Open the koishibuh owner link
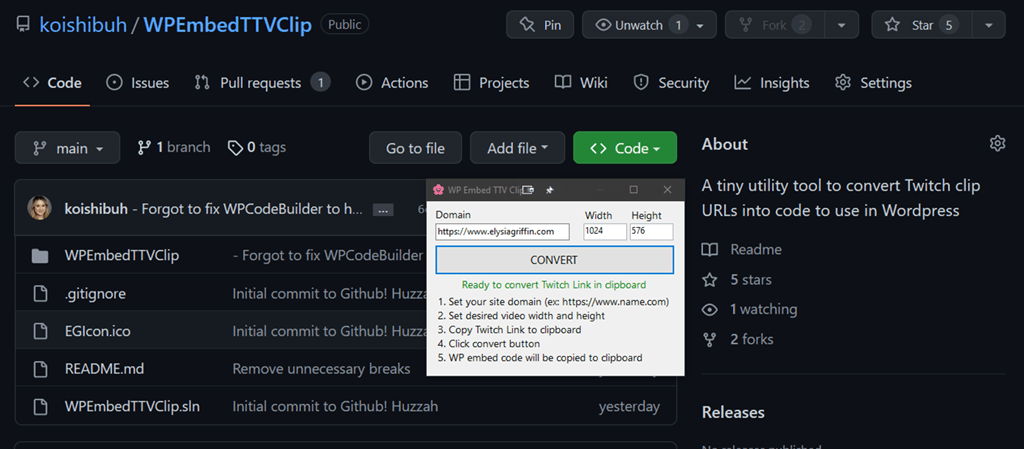 pos(83,25)
